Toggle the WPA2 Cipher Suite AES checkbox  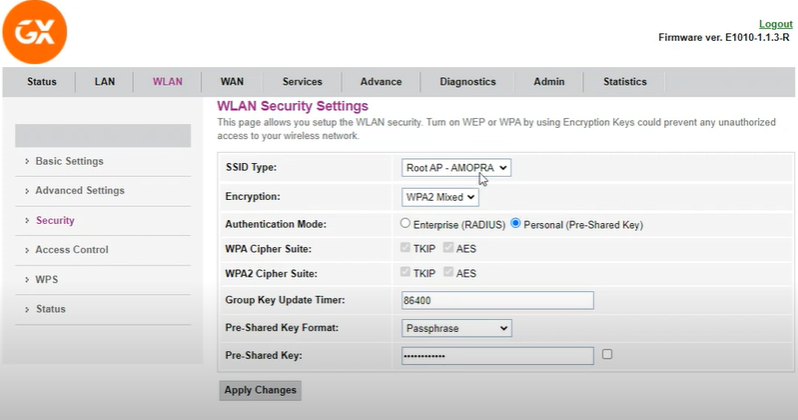click(449, 272)
